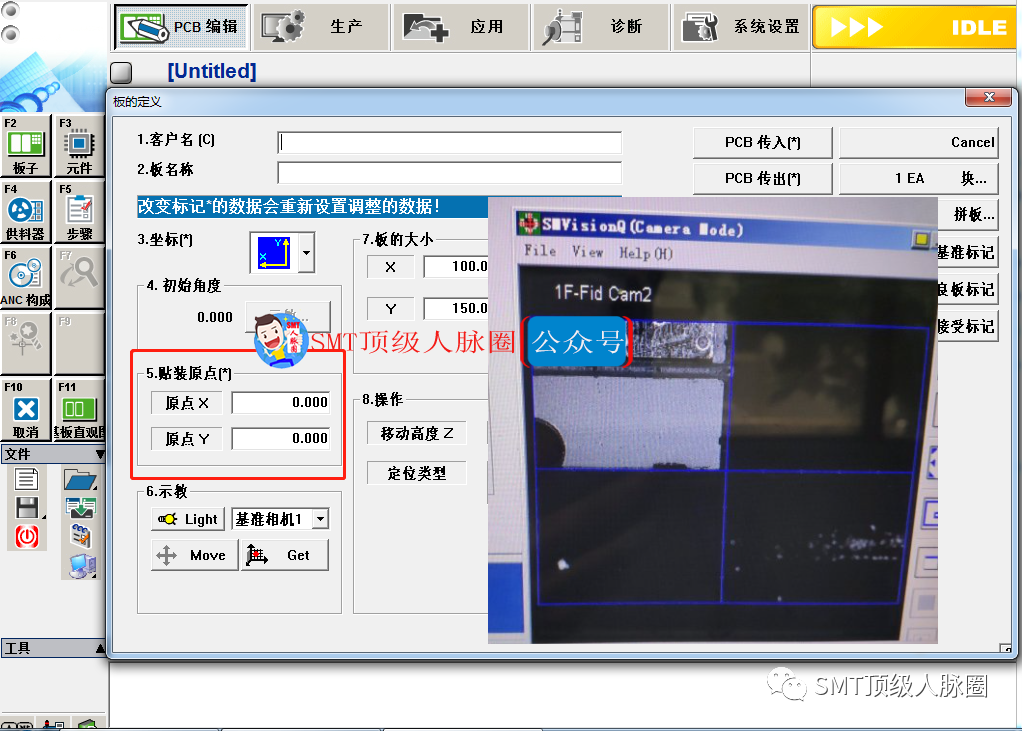
Task: Open the 基准相机1 camera dropdown
Action: (320, 519)
